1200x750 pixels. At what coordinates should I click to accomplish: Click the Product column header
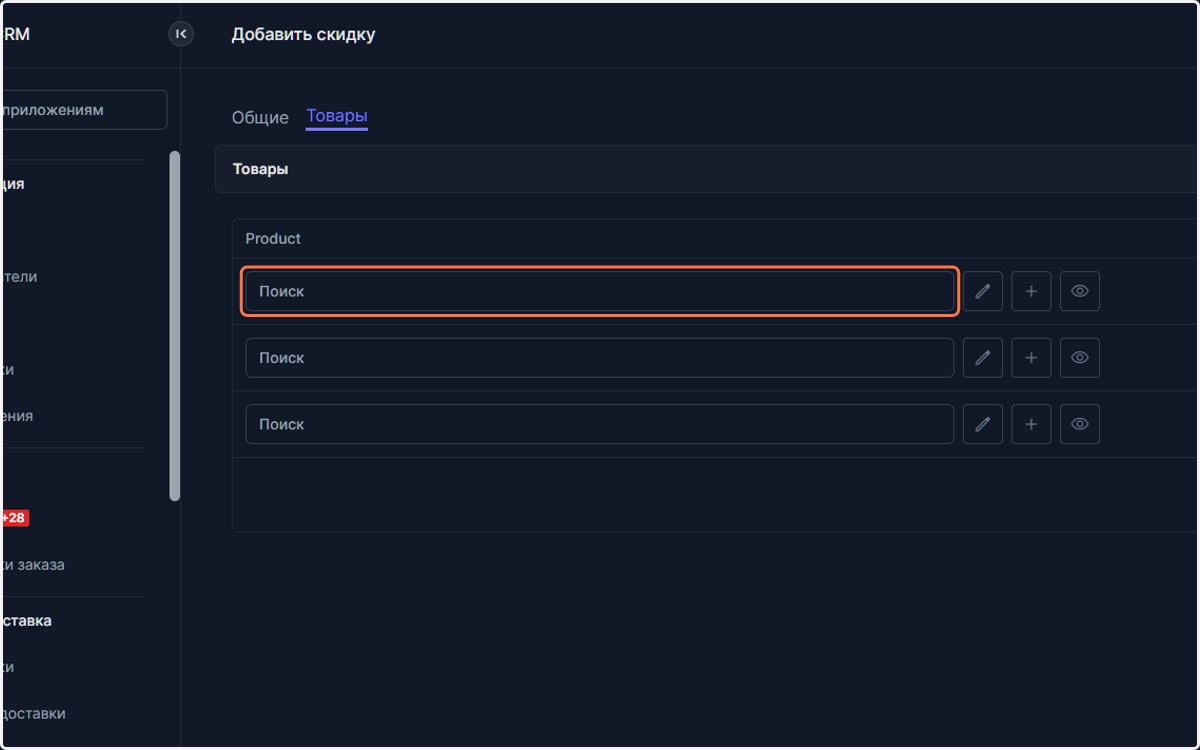[x=273, y=238]
